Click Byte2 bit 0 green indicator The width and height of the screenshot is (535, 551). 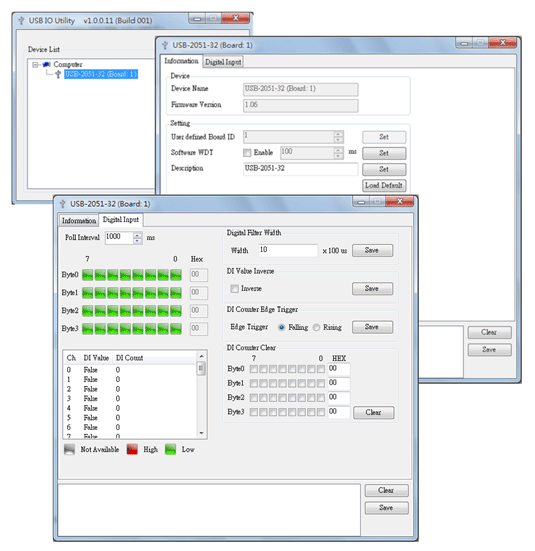[x=176, y=311]
